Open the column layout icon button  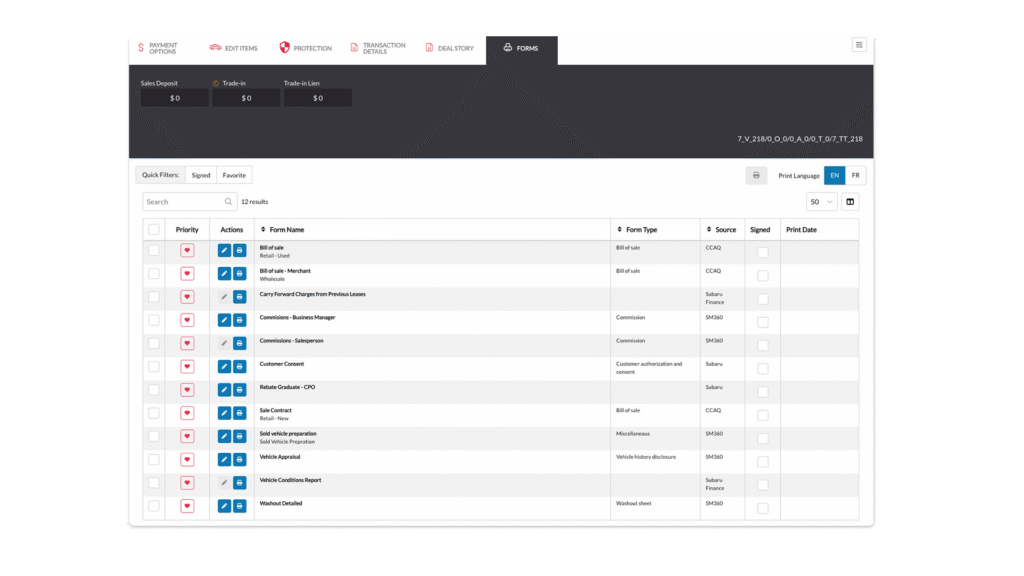[x=850, y=202]
